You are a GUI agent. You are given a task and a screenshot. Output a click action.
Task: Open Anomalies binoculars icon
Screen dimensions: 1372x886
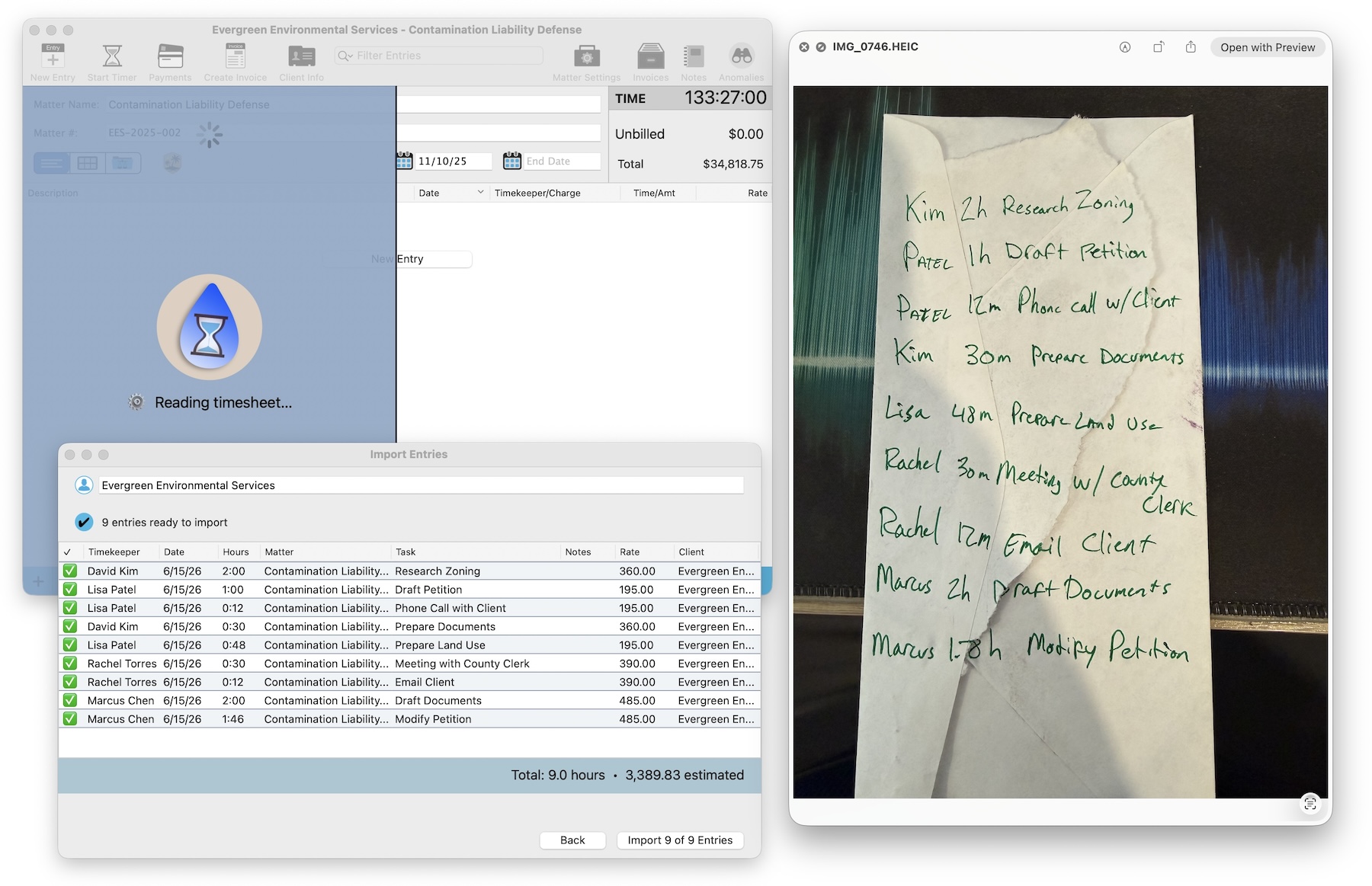tap(742, 56)
